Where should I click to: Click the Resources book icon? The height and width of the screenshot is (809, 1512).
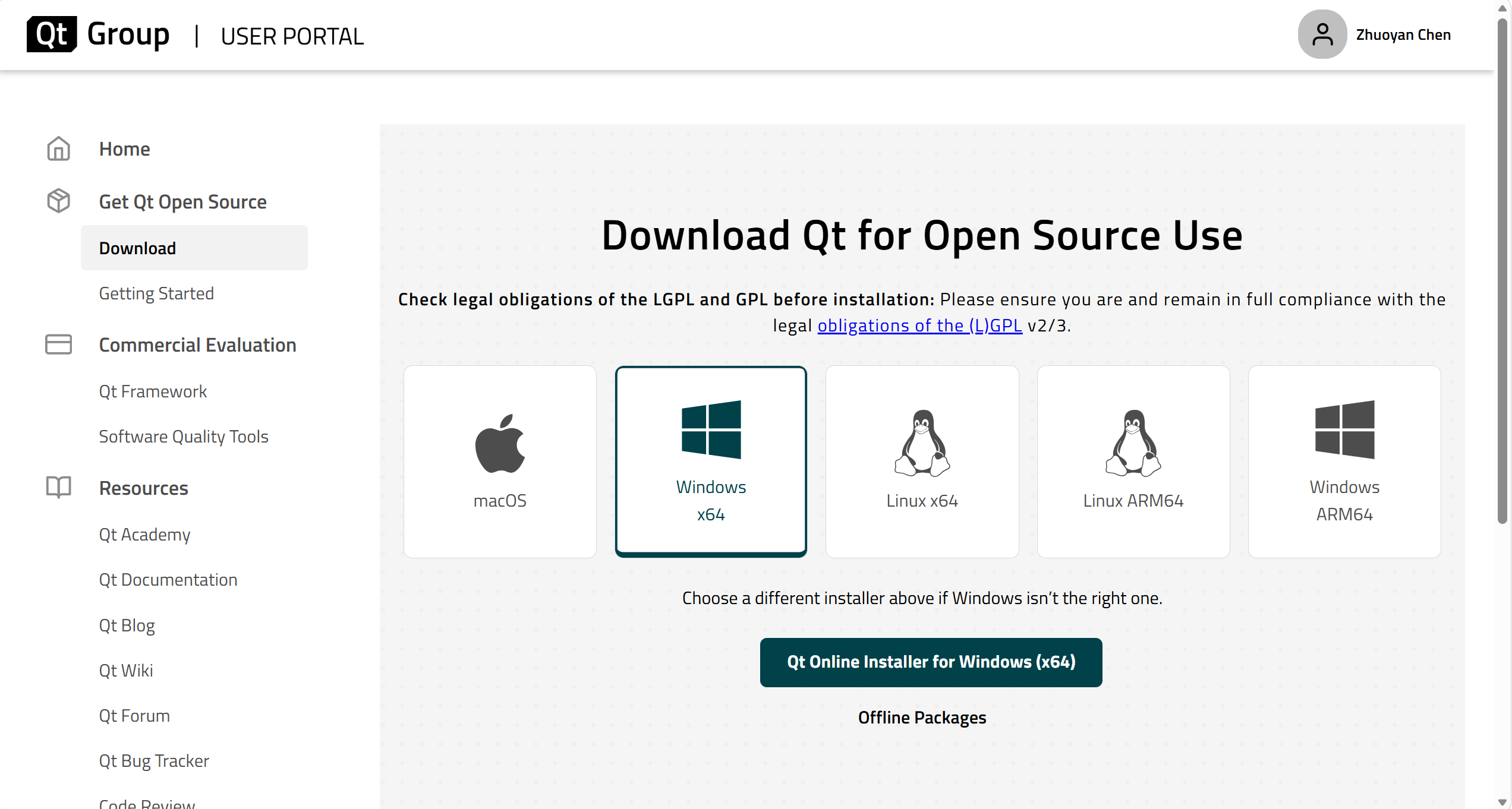(58, 488)
